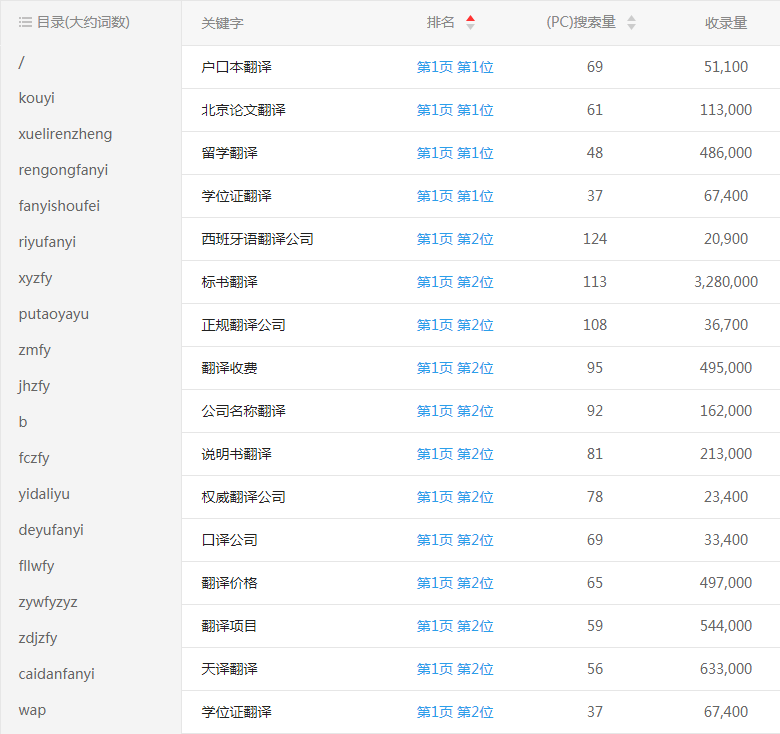Screen dimensions: 780x734
Task: Click the list icon beside 目录 header
Action: 25,22
